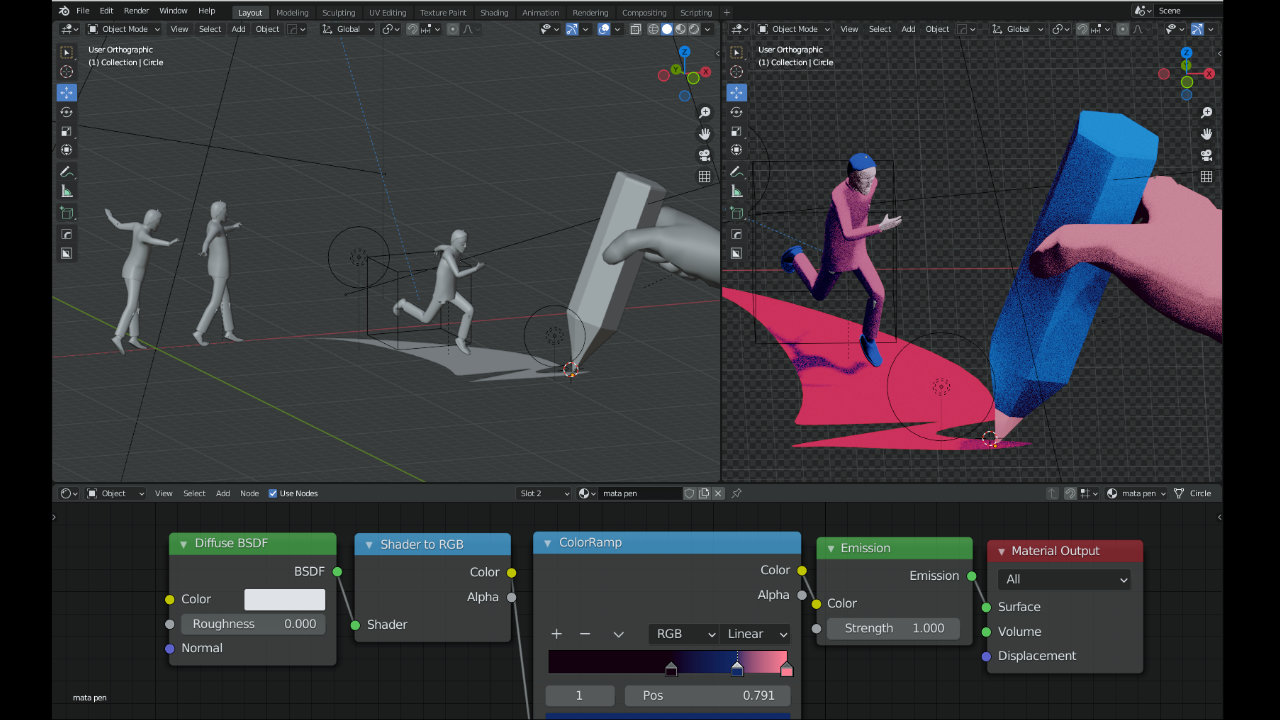The width and height of the screenshot is (1280, 720).
Task: Click the plus button to add ColorRamp stop
Action: [557, 634]
